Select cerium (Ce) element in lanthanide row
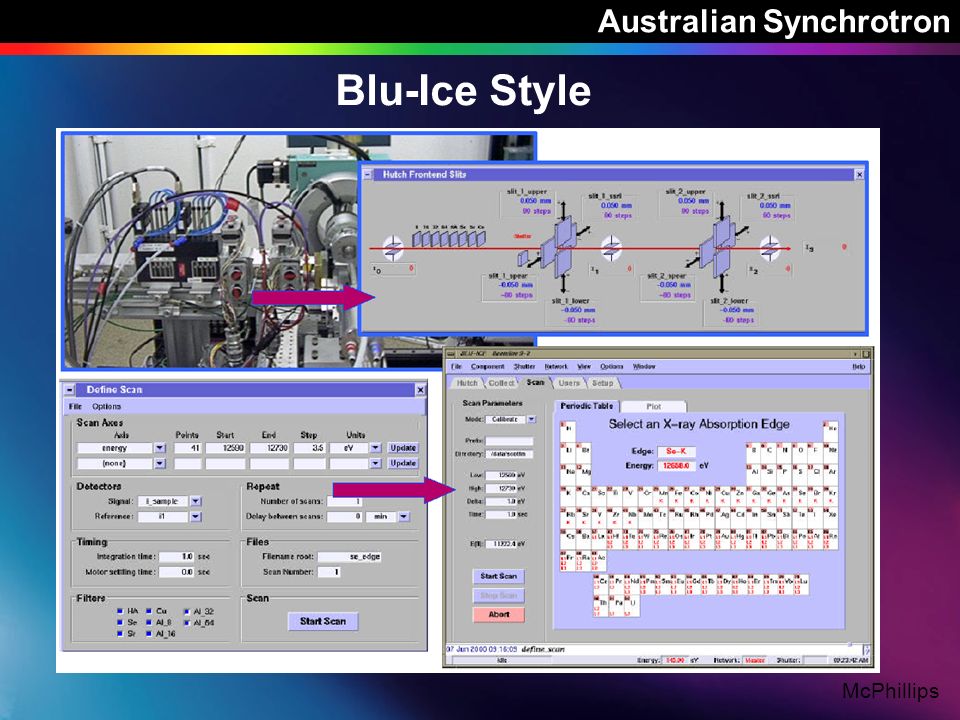This screenshot has height=720, width=960. (x=601, y=585)
